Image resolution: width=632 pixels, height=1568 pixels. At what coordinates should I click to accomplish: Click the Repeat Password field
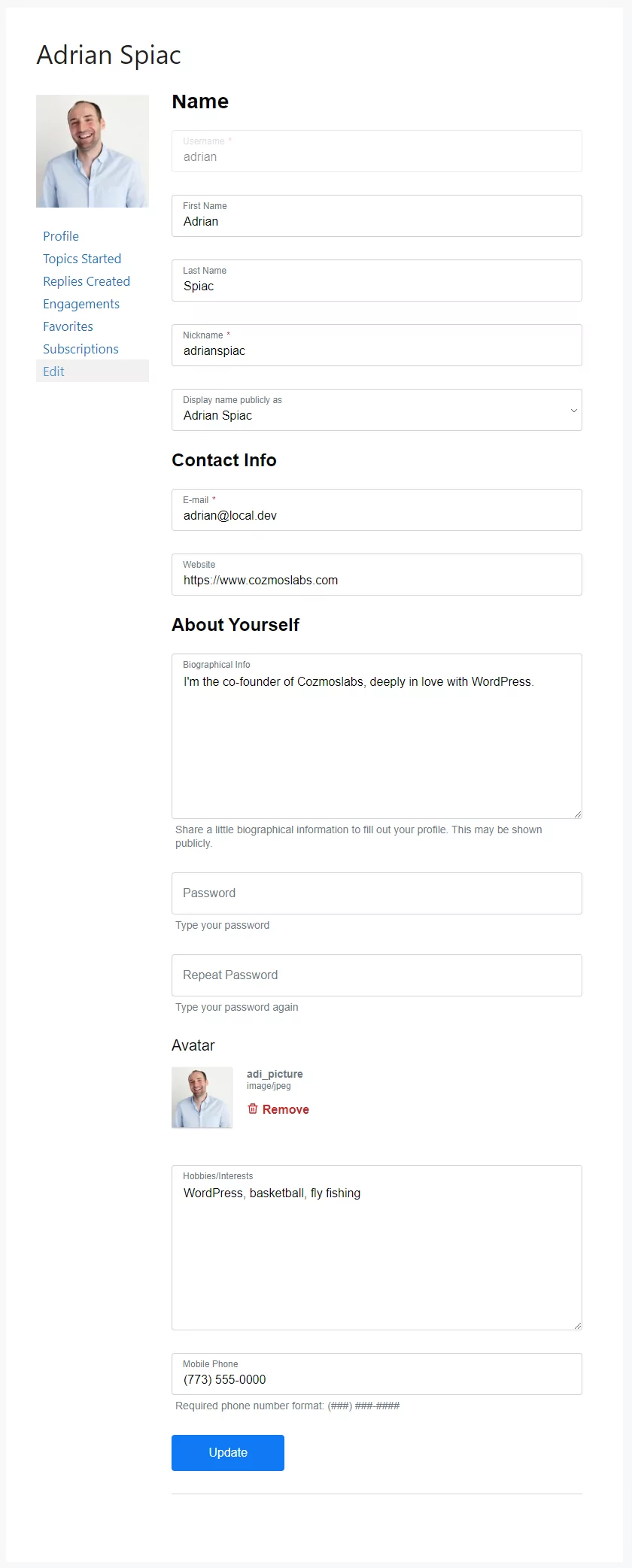[x=376, y=975]
